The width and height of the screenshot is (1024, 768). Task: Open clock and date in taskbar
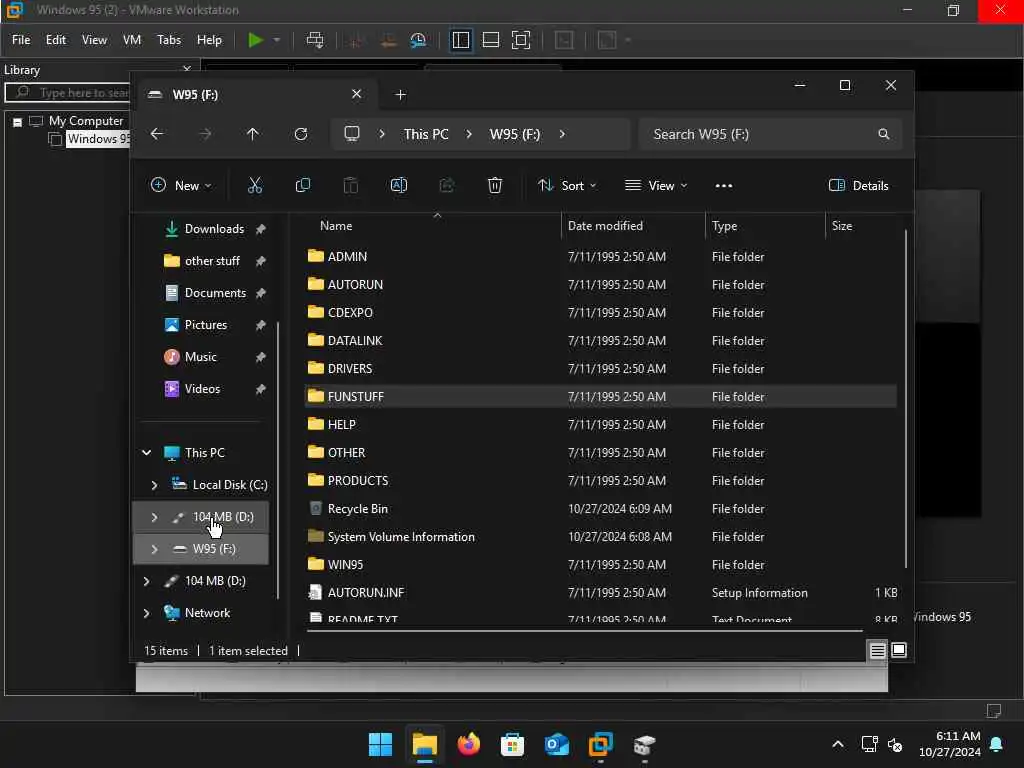point(950,744)
